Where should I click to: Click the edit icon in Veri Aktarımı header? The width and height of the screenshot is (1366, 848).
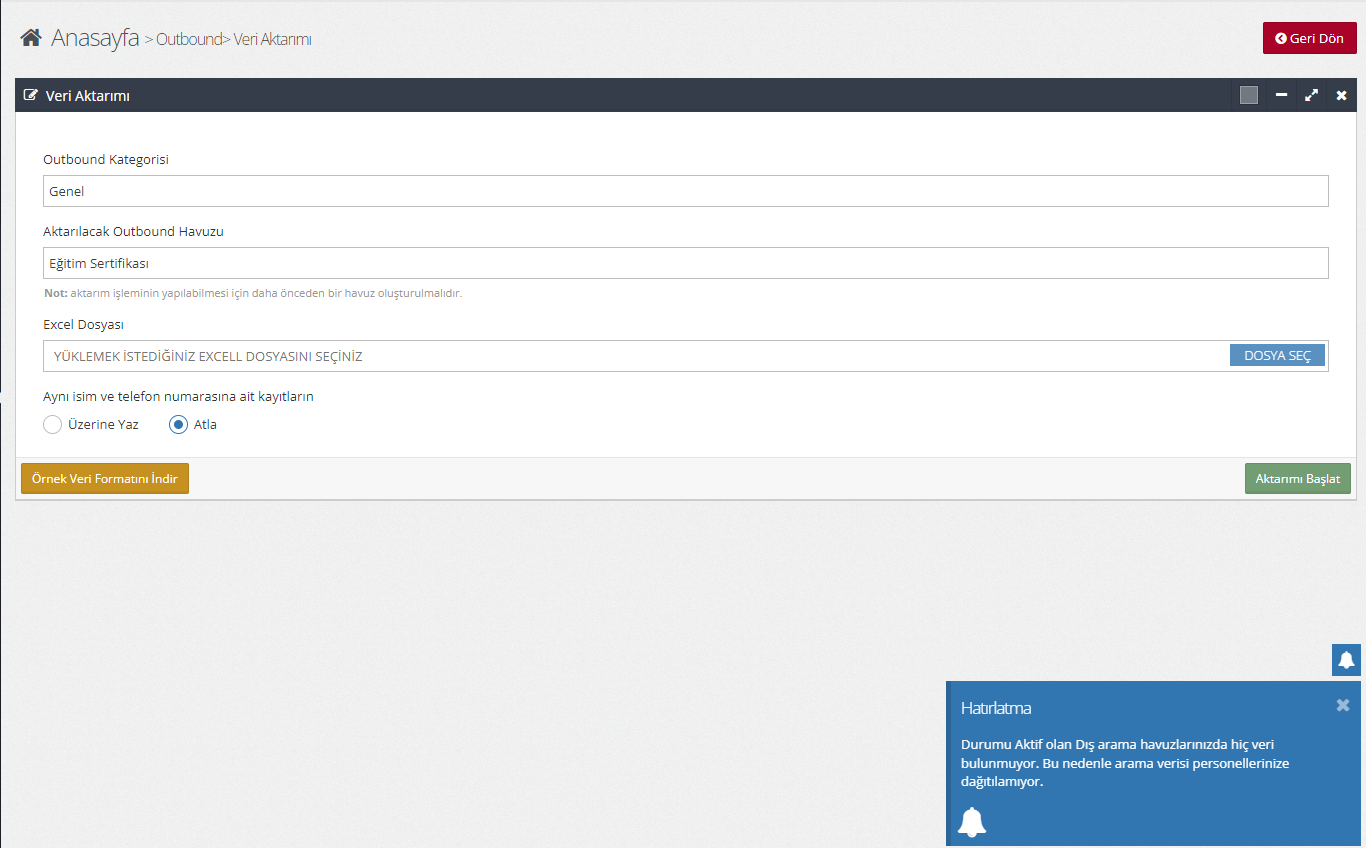pyautogui.click(x=31, y=96)
